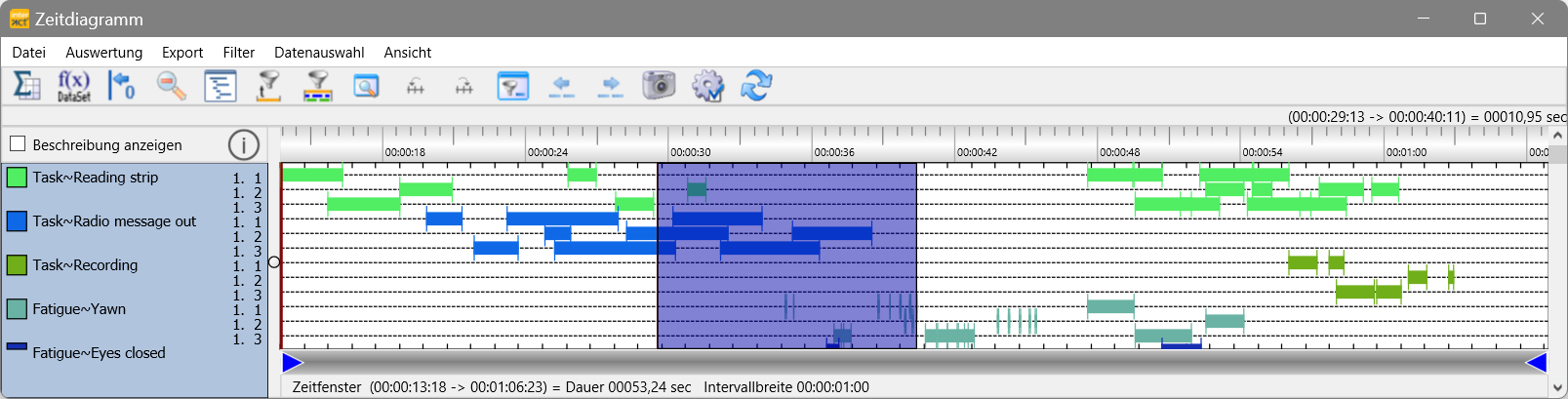
Task: Select the Fatigue~Yawn legend label
Action: click(x=79, y=309)
